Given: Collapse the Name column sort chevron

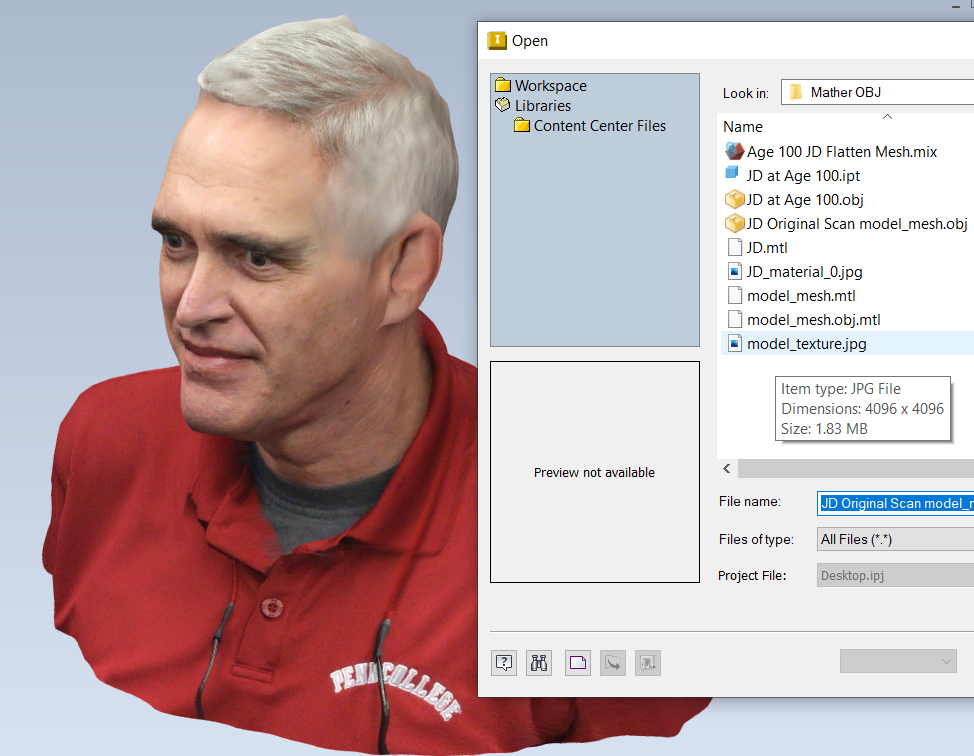Looking at the screenshot, I should 886,115.
